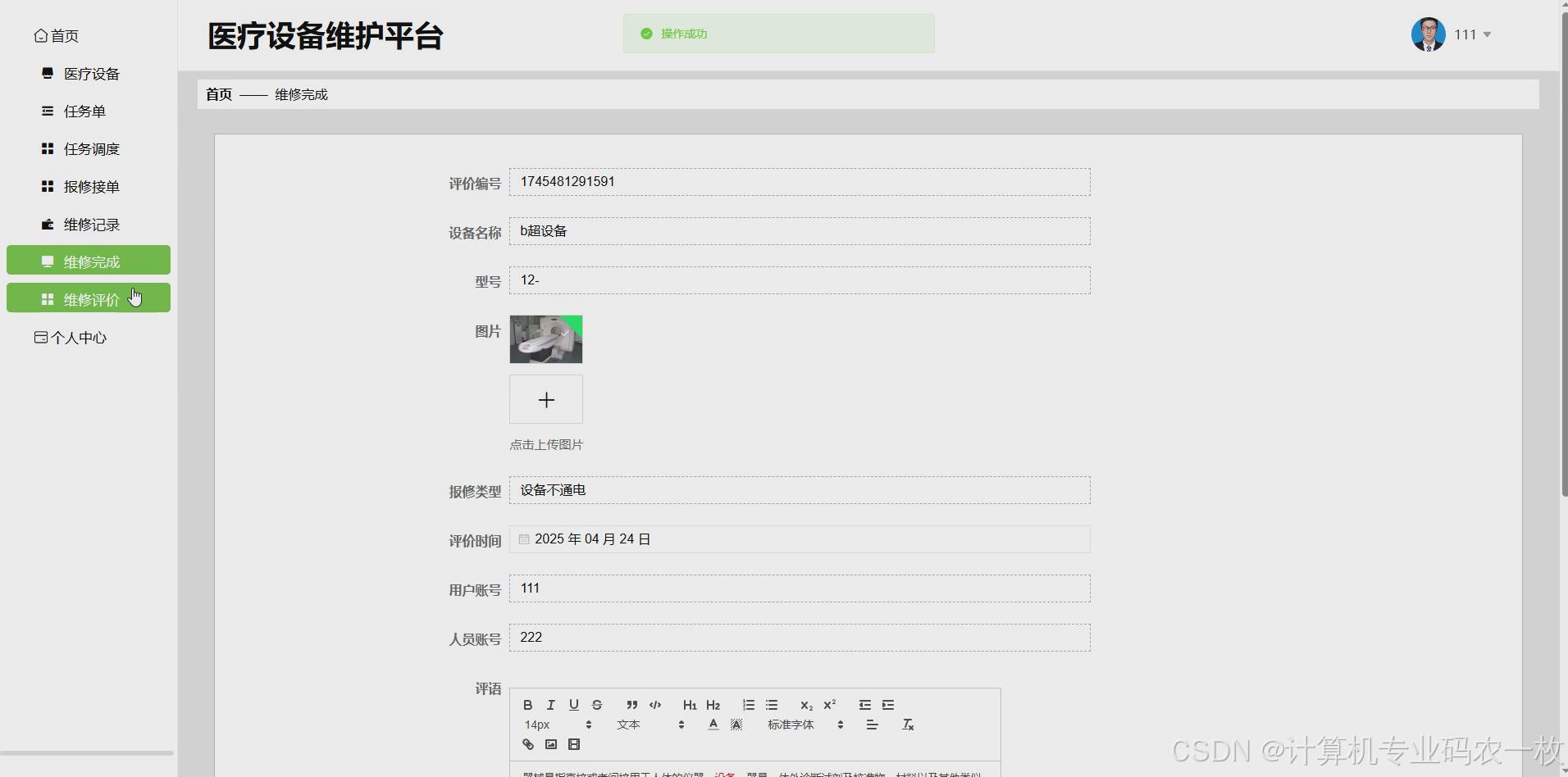Viewport: 1568px width, 777px height.
Task: Apply code block formatting in editor
Action: (655, 705)
